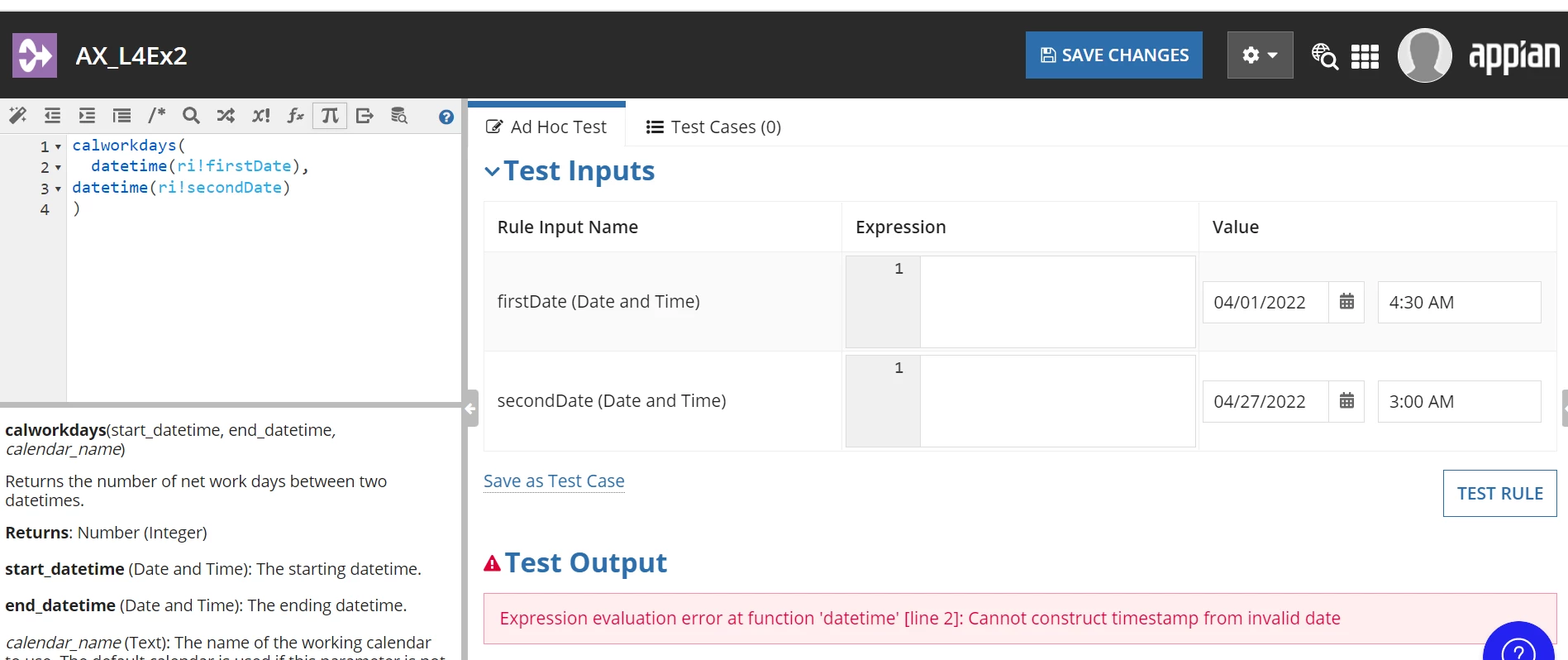Click the SAVE CHANGES button
The width and height of the screenshot is (1568, 660).
pyautogui.click(x=1114, y=55)
